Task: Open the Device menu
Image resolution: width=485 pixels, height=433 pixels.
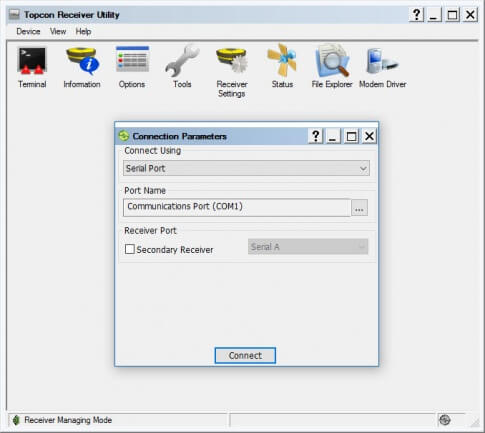Action: point(28,32)
